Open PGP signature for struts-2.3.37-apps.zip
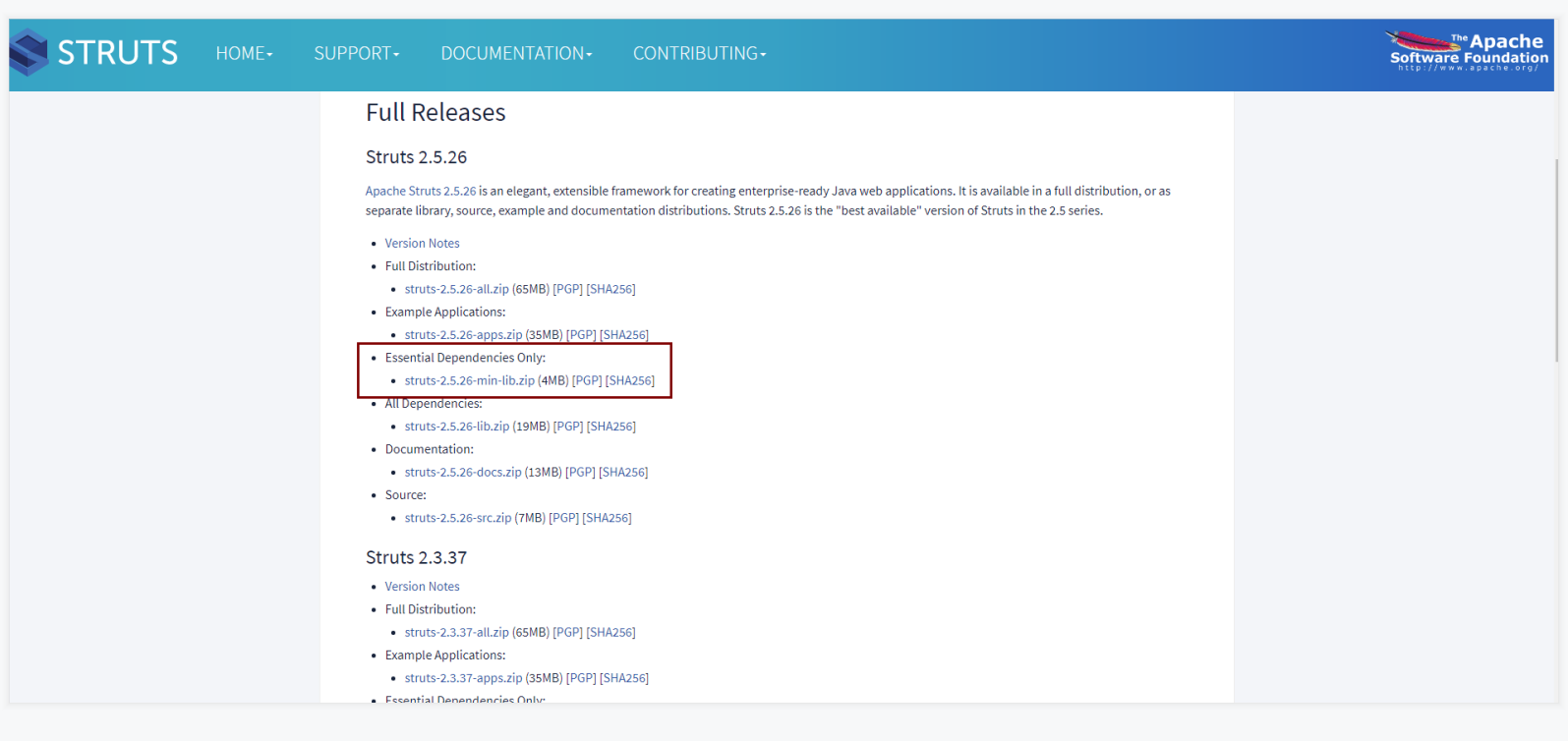 [x=581, y=678]
